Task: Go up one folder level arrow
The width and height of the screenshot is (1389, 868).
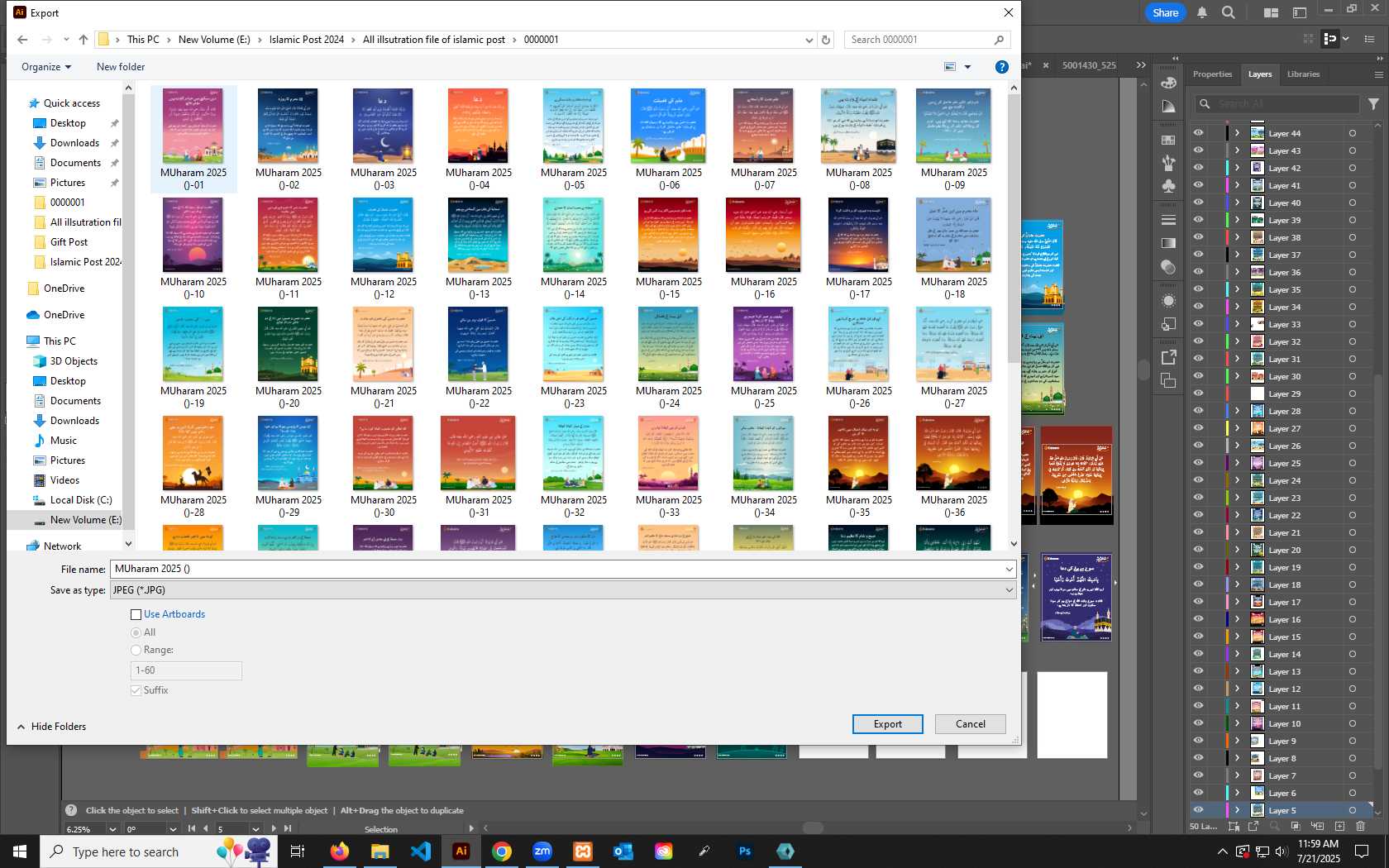Action: 84,40
